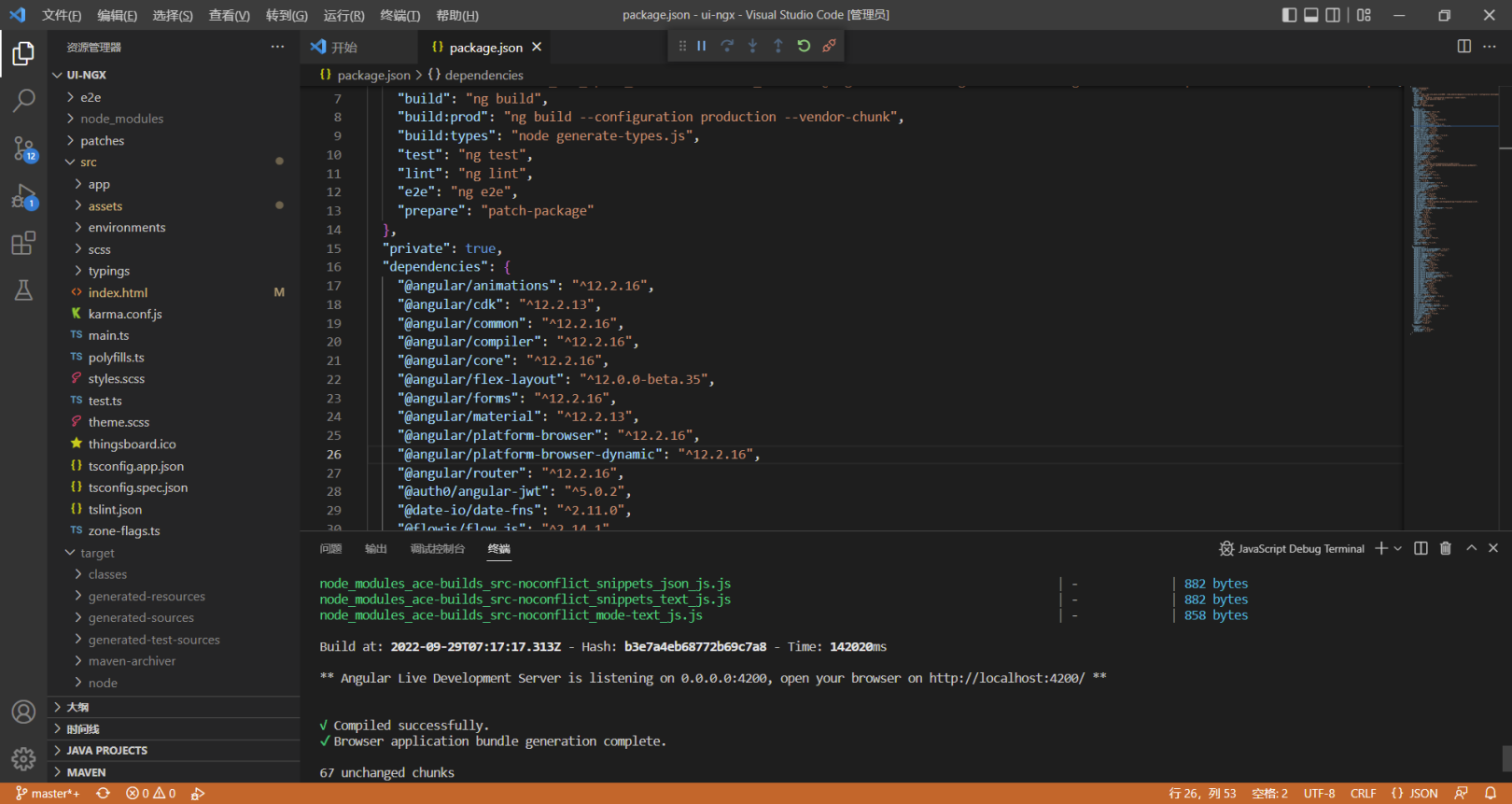Screen dimensions: 1512x804
Task: Open errors and warnings count
Action: click(x=151, y=794)
